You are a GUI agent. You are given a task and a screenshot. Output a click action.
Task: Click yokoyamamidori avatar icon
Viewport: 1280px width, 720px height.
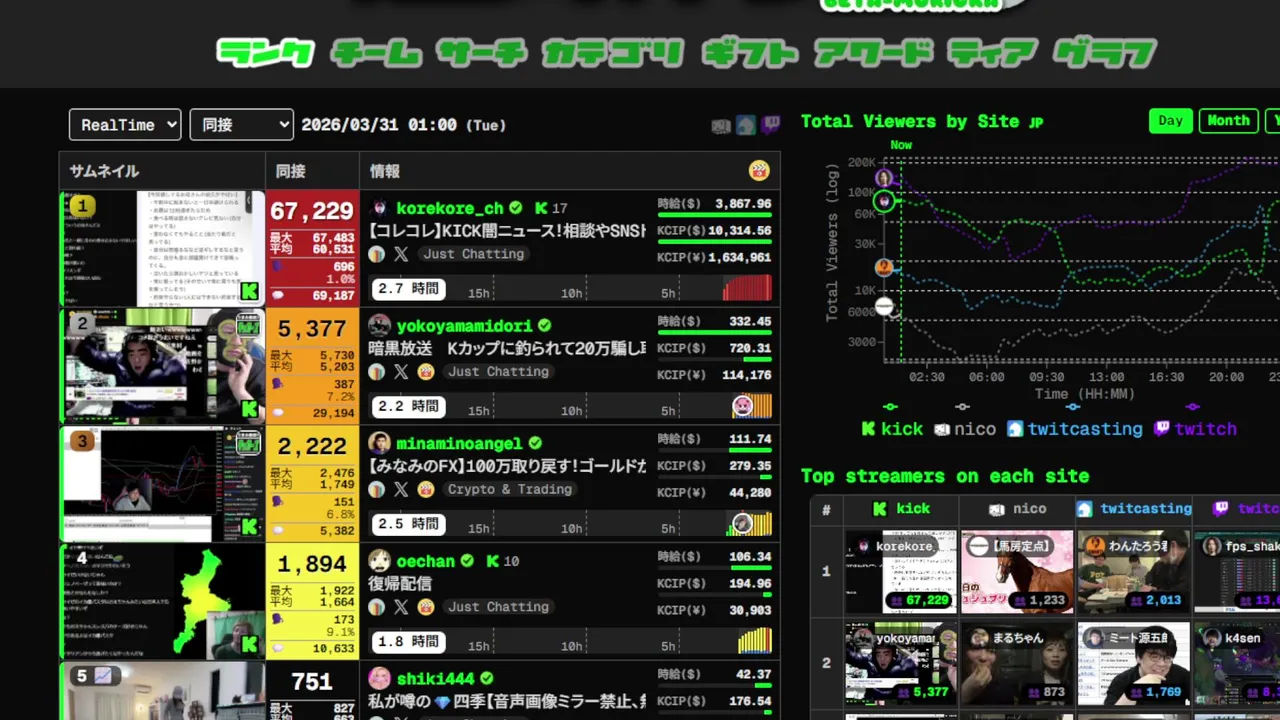(x=379, y=326)
